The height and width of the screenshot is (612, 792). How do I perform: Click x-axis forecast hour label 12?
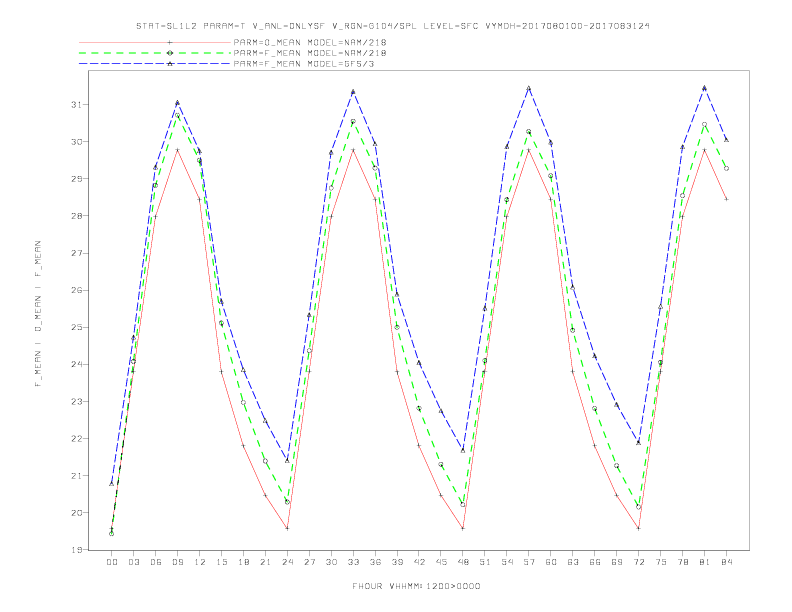[200, 562]
